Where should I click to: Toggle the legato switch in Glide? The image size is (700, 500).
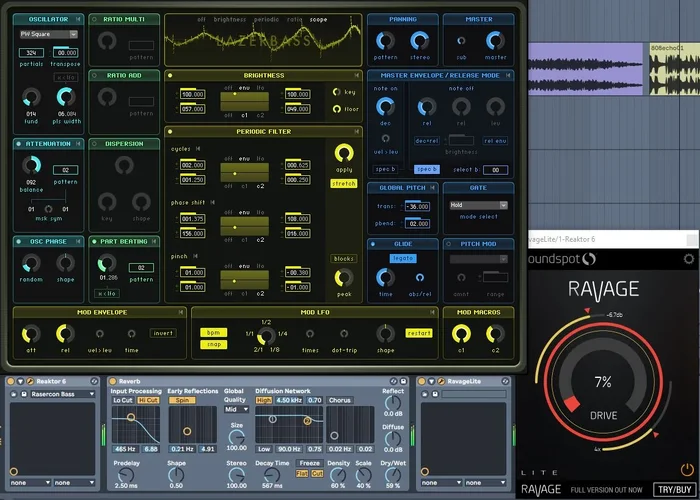[x=403, y=258]
